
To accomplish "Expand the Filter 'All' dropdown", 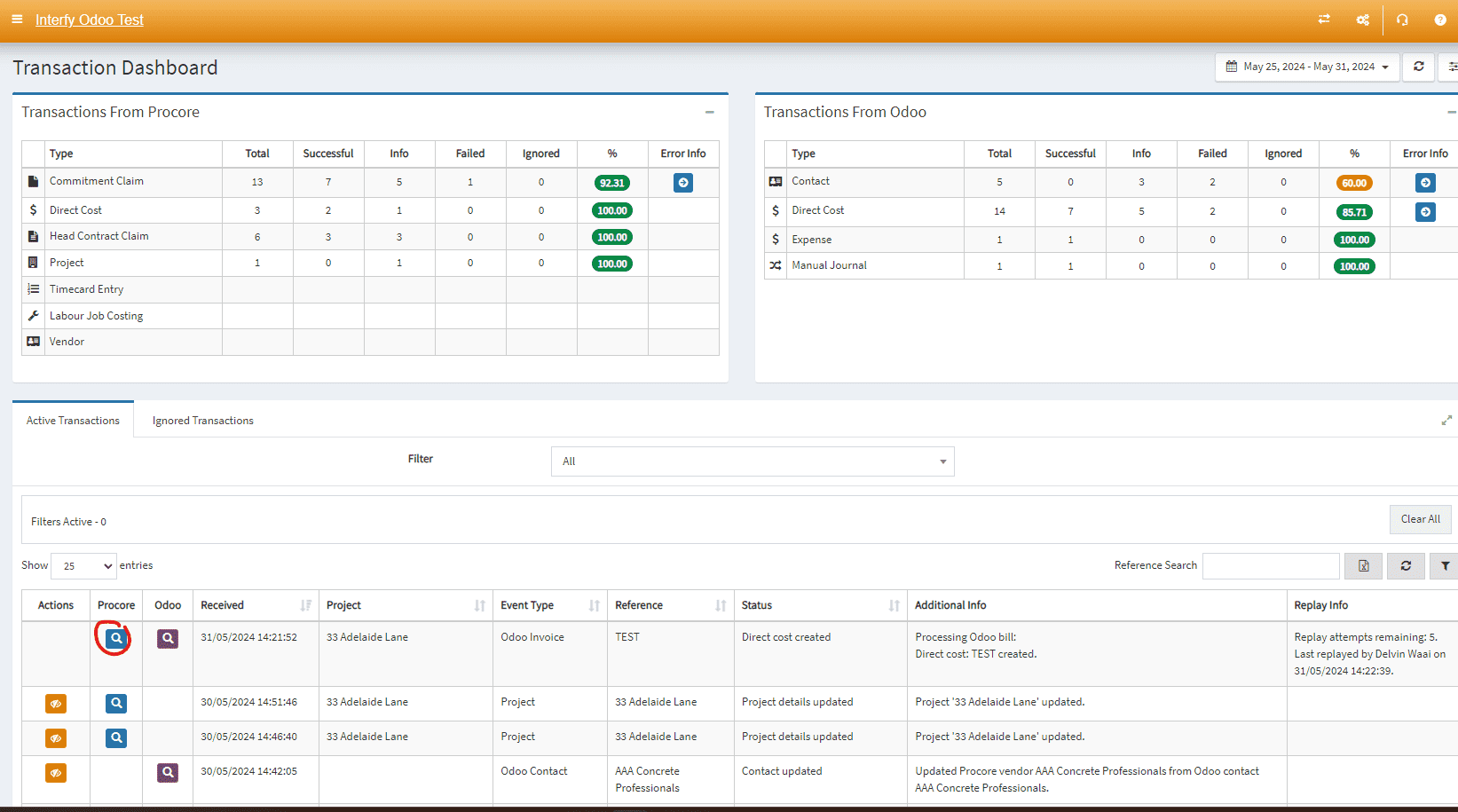I will [x=752, y=461].
